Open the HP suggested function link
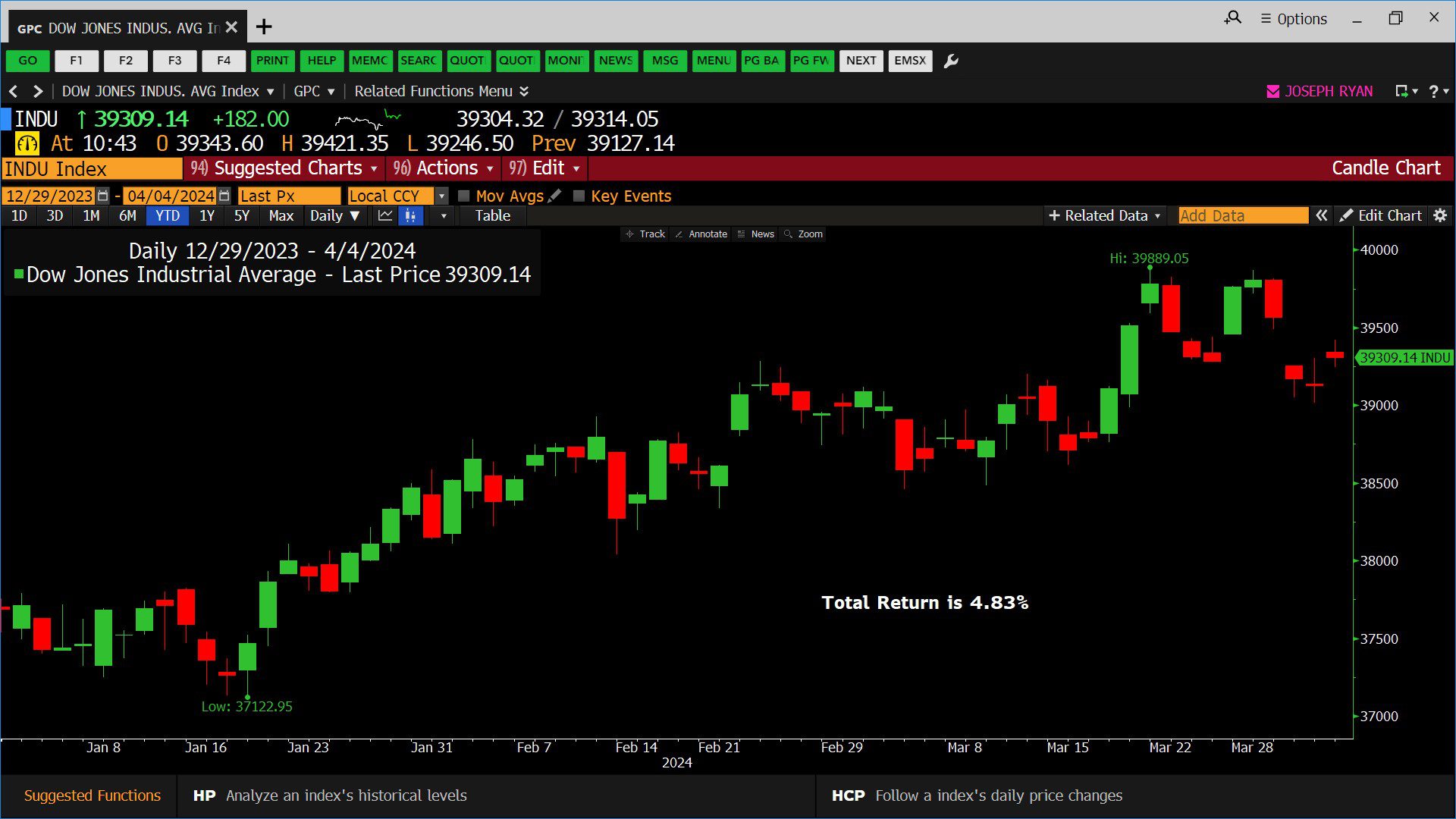 [330, 795]
